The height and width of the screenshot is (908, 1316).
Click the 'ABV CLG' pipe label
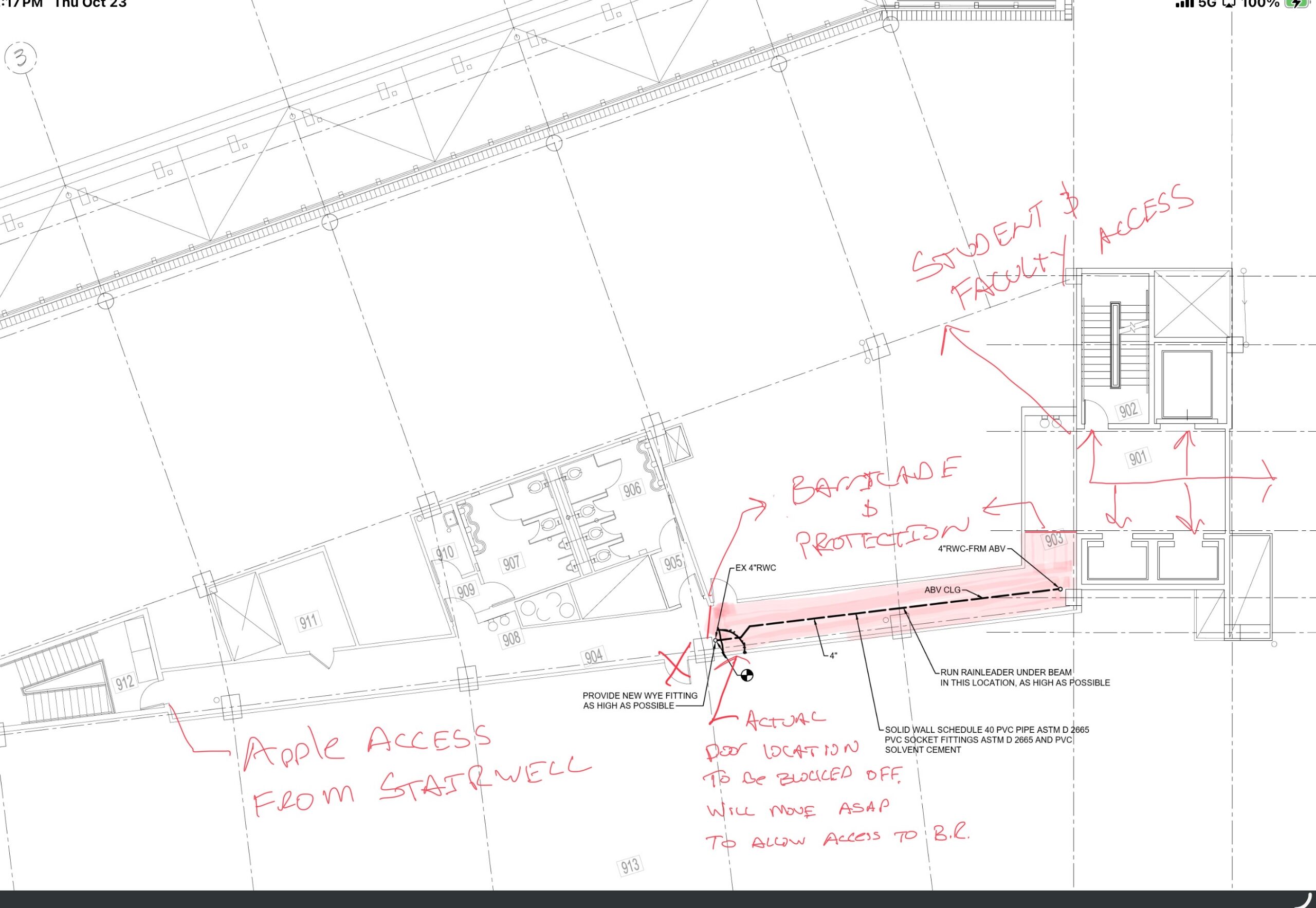(942, 590)
